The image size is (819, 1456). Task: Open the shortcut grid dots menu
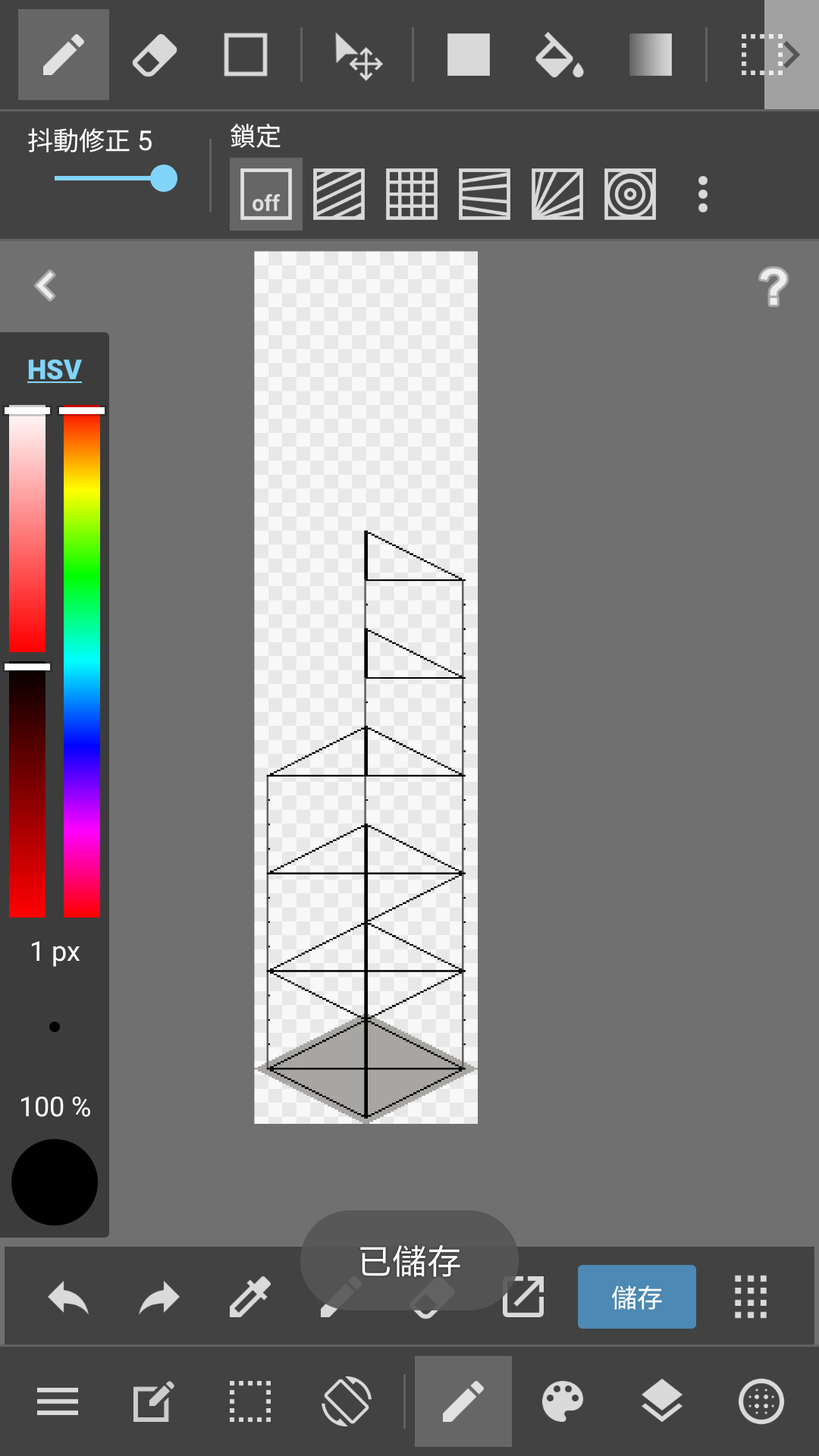tap(751, 1297)
